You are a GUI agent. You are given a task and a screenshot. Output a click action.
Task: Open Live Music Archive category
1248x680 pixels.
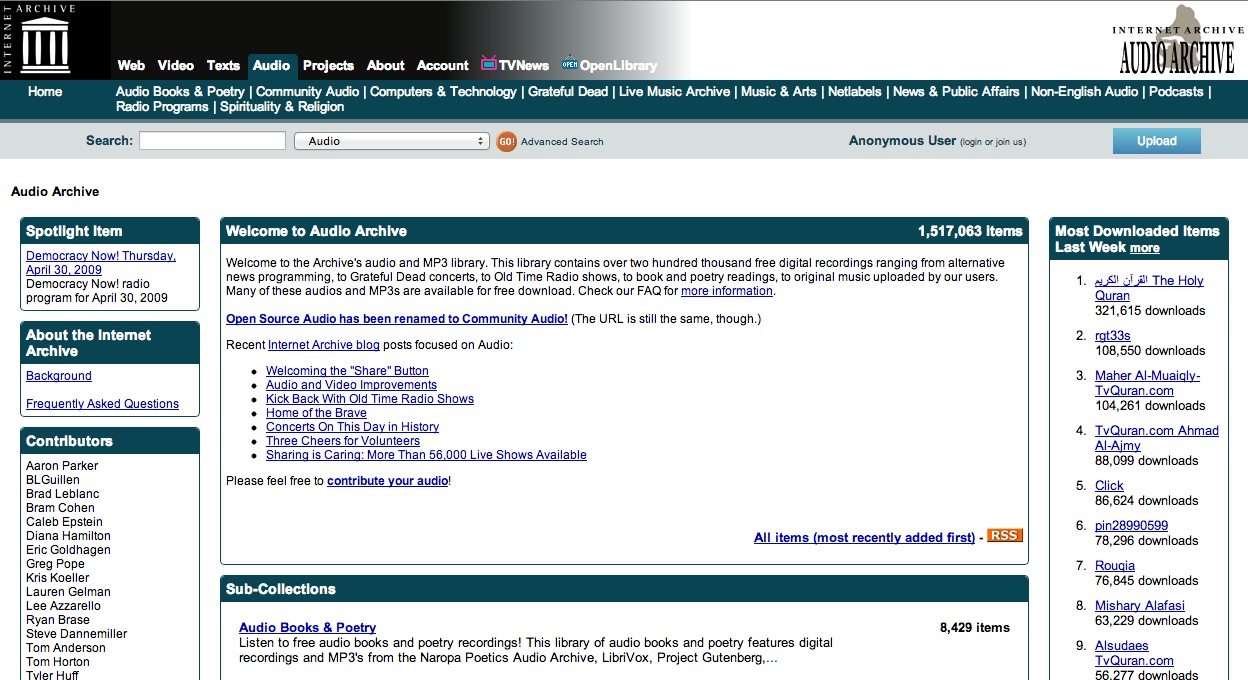(674, 91)
